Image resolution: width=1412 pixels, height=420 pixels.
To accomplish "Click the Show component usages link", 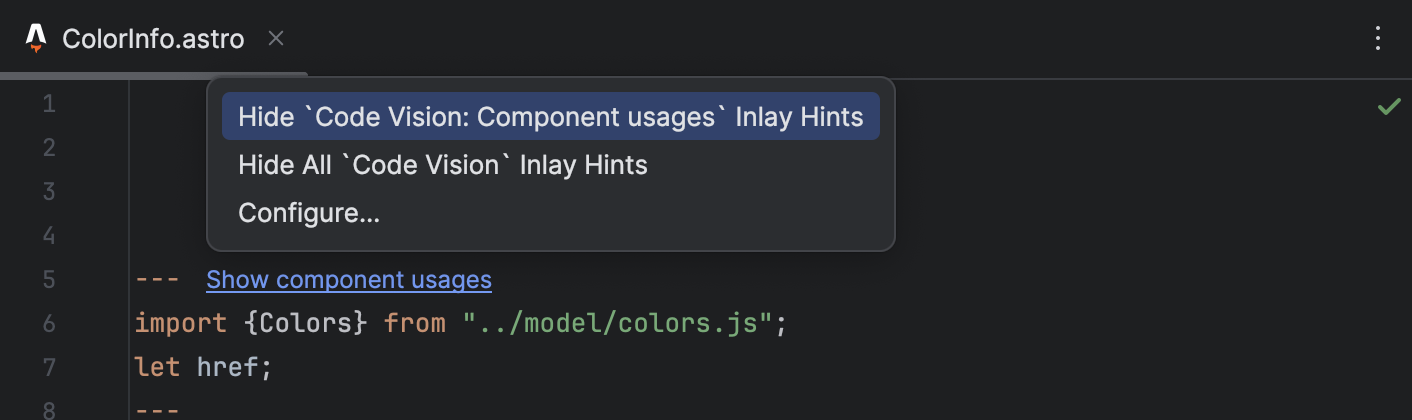I will click(x=349, y=280).
